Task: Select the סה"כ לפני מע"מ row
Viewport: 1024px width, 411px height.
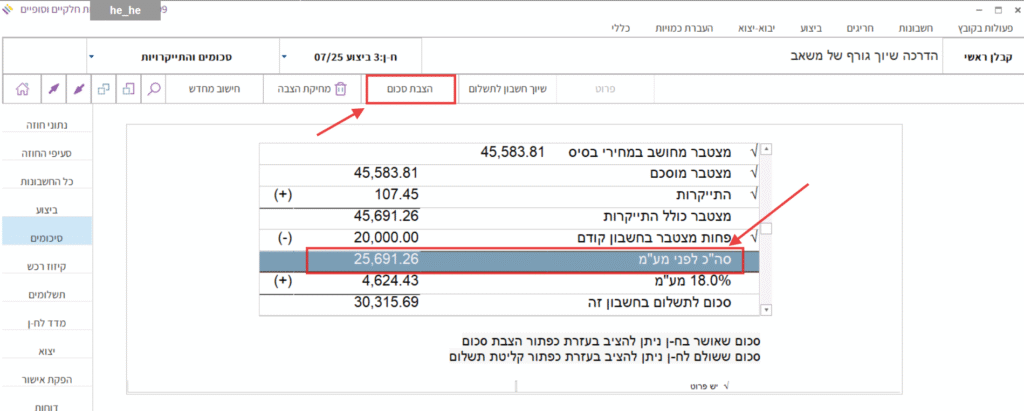Action: pyautogui.click(x=530, y=260)
